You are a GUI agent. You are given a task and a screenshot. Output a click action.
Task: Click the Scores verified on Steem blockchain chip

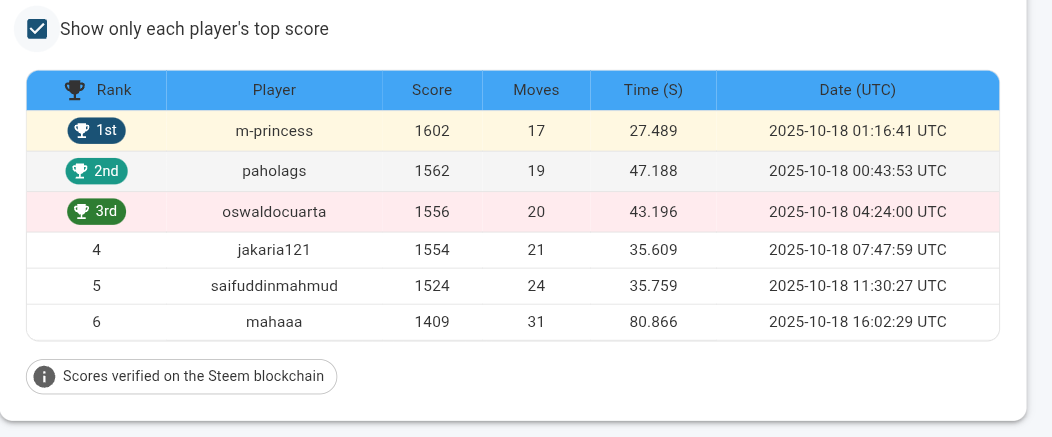(181, 377)
